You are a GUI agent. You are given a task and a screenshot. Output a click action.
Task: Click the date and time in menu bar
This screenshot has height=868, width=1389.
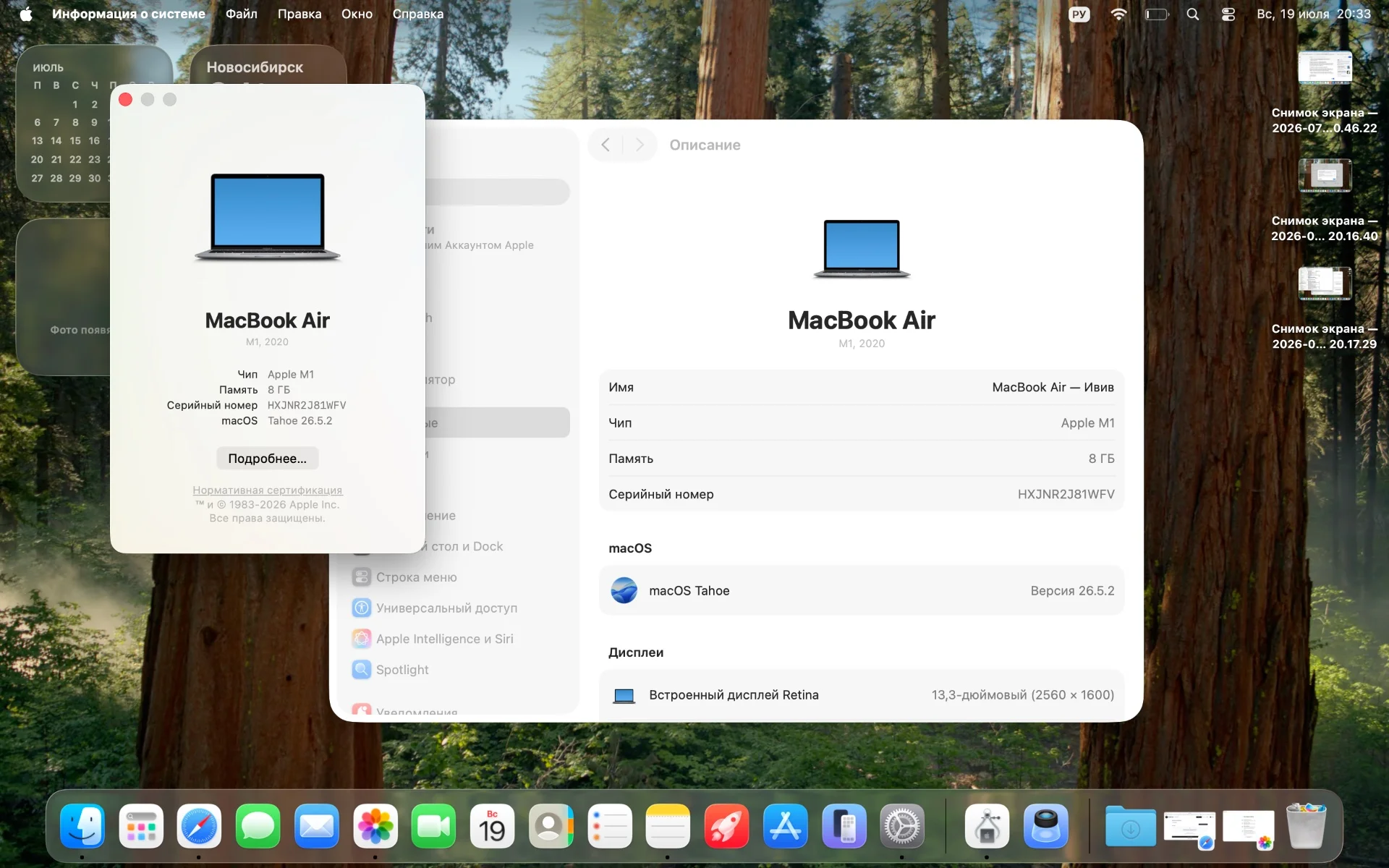click(x=1314, y=14)
